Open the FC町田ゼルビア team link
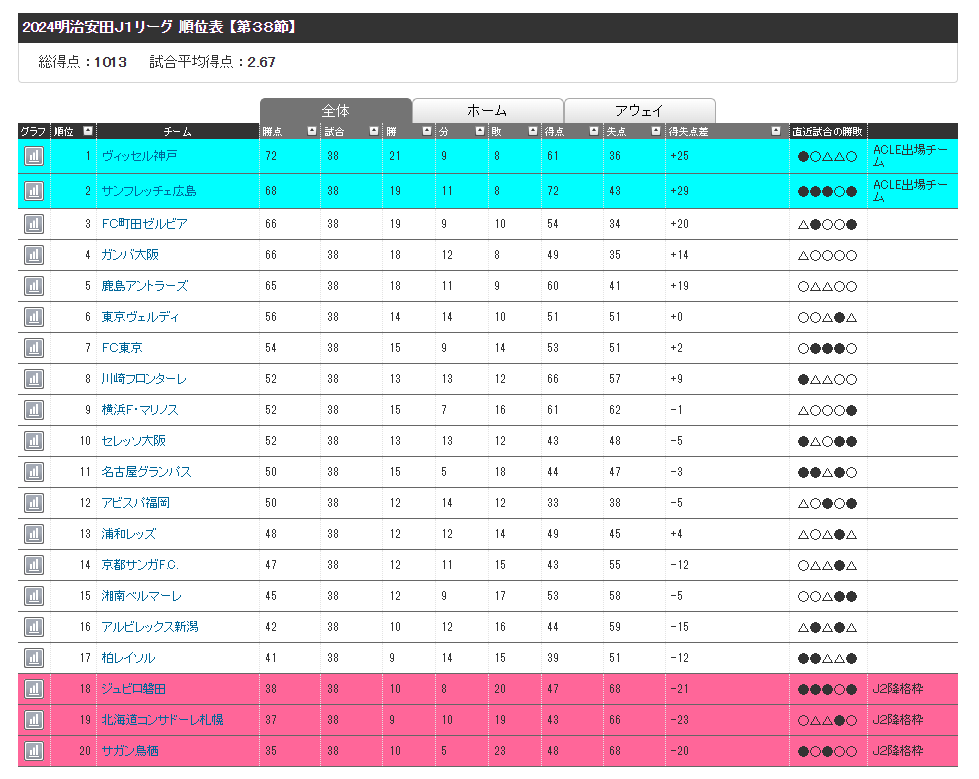Screen dimensions: 979x779 tap(144, 224)
